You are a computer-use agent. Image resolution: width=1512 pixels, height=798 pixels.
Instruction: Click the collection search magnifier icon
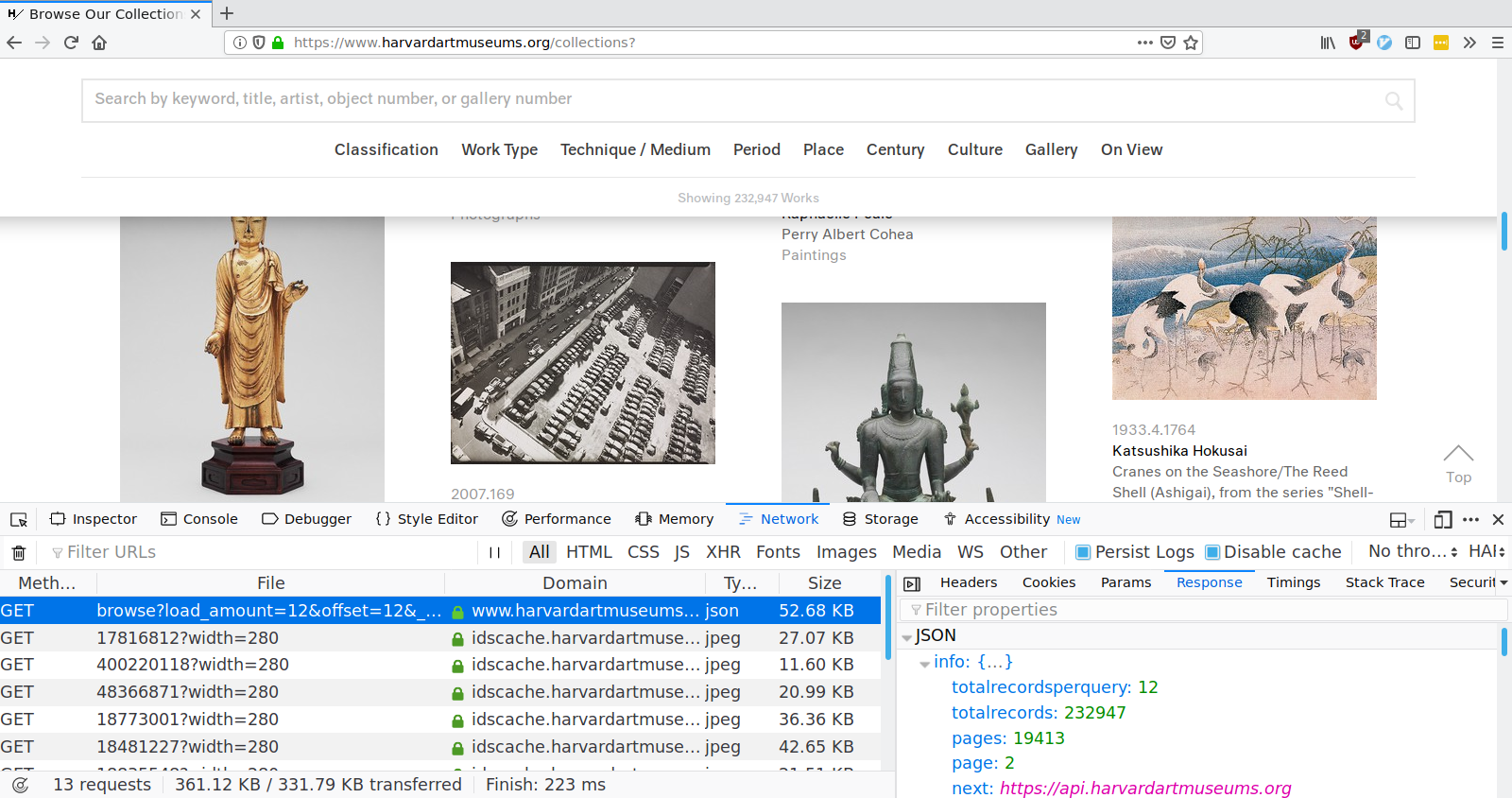point(1394,100)
